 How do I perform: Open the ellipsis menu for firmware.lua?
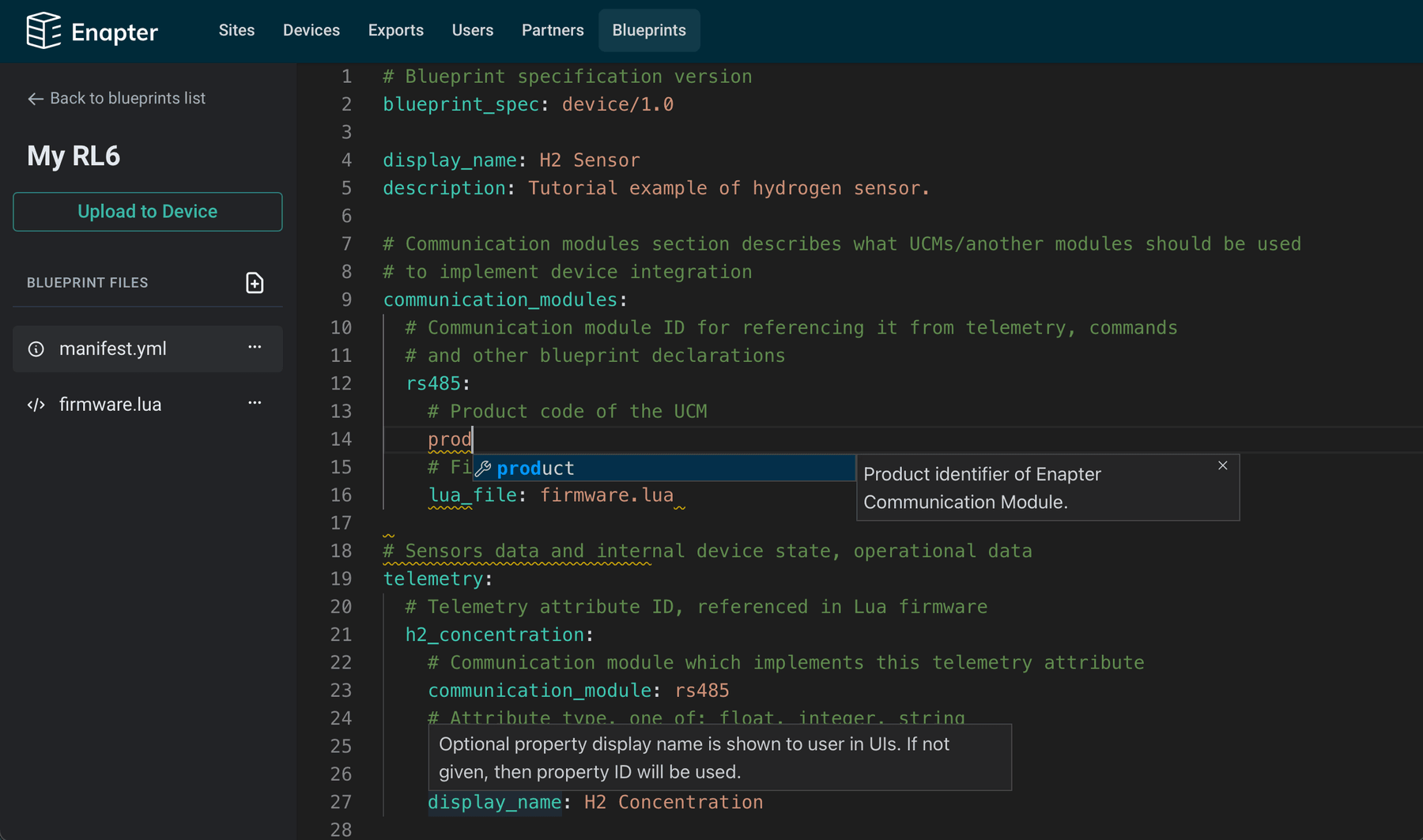pyautogui.click(x=254, y=402)
